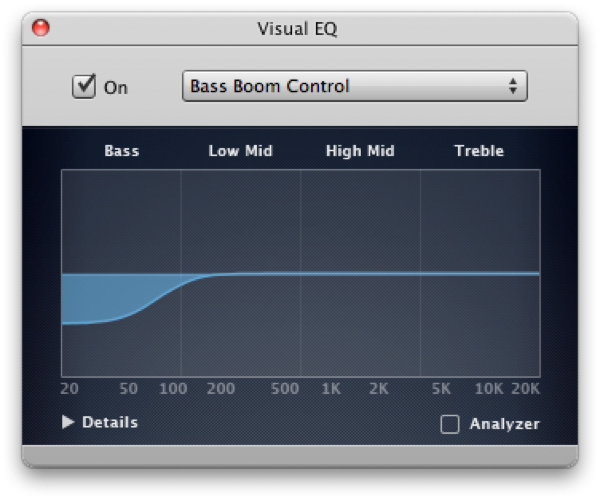Click the 1K frequency label
The width and height of the screenshot is (600, 499).
click(331, 389)
